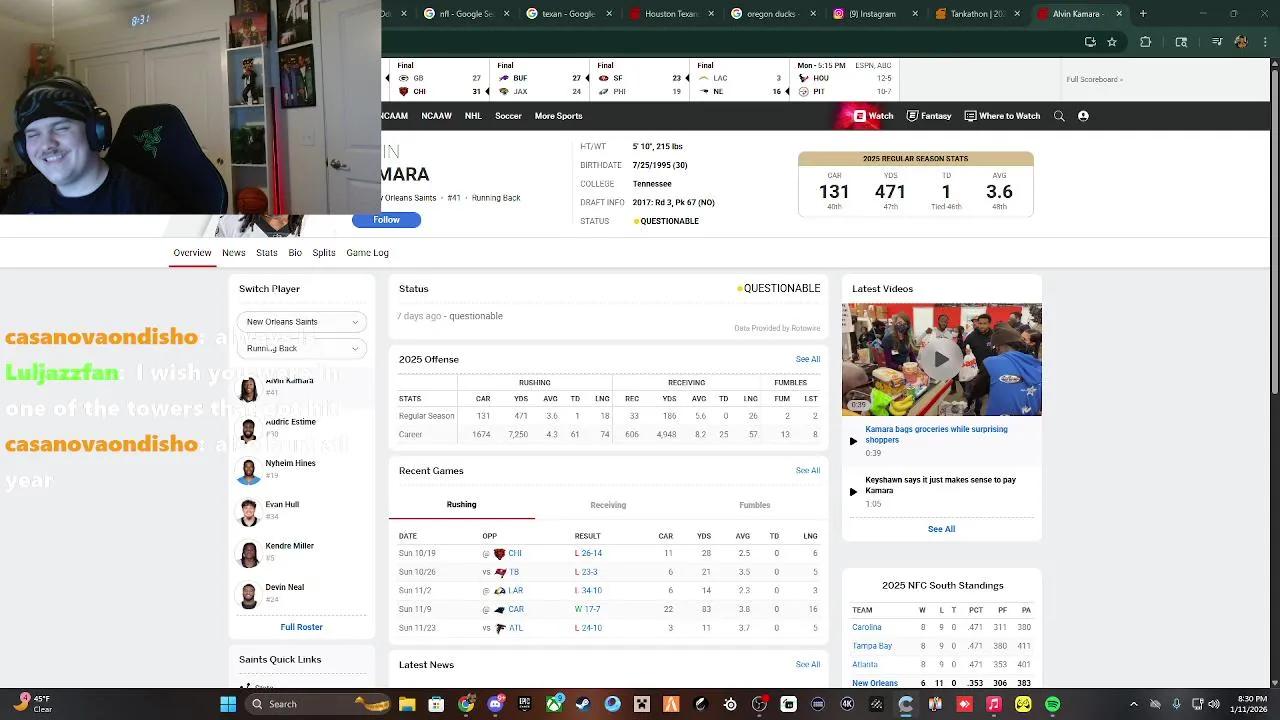1280x720 pixels.
Task: Open the Carolina team standings link
Action: [867, 627]
